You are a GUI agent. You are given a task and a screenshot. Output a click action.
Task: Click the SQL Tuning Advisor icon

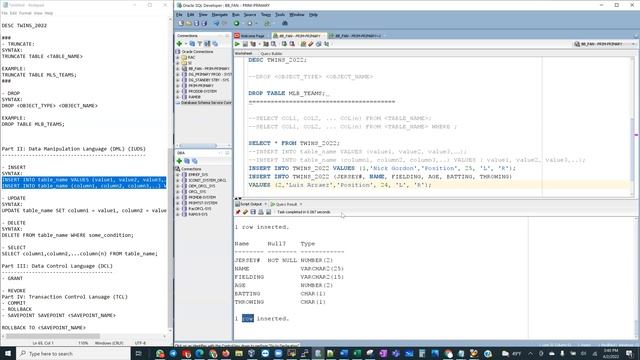tap(273, 44)
